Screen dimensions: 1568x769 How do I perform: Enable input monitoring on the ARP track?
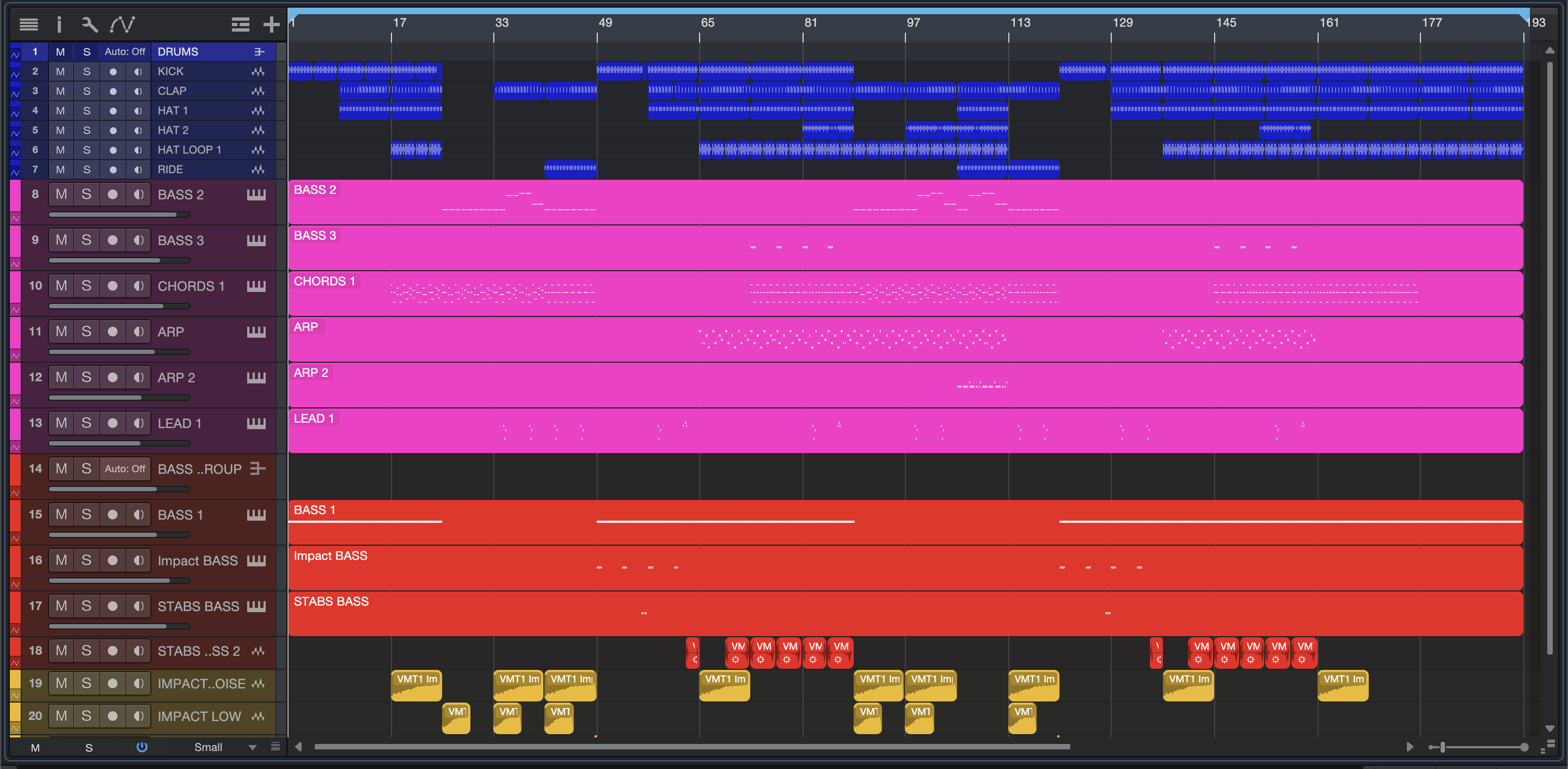tap(139, 332)
